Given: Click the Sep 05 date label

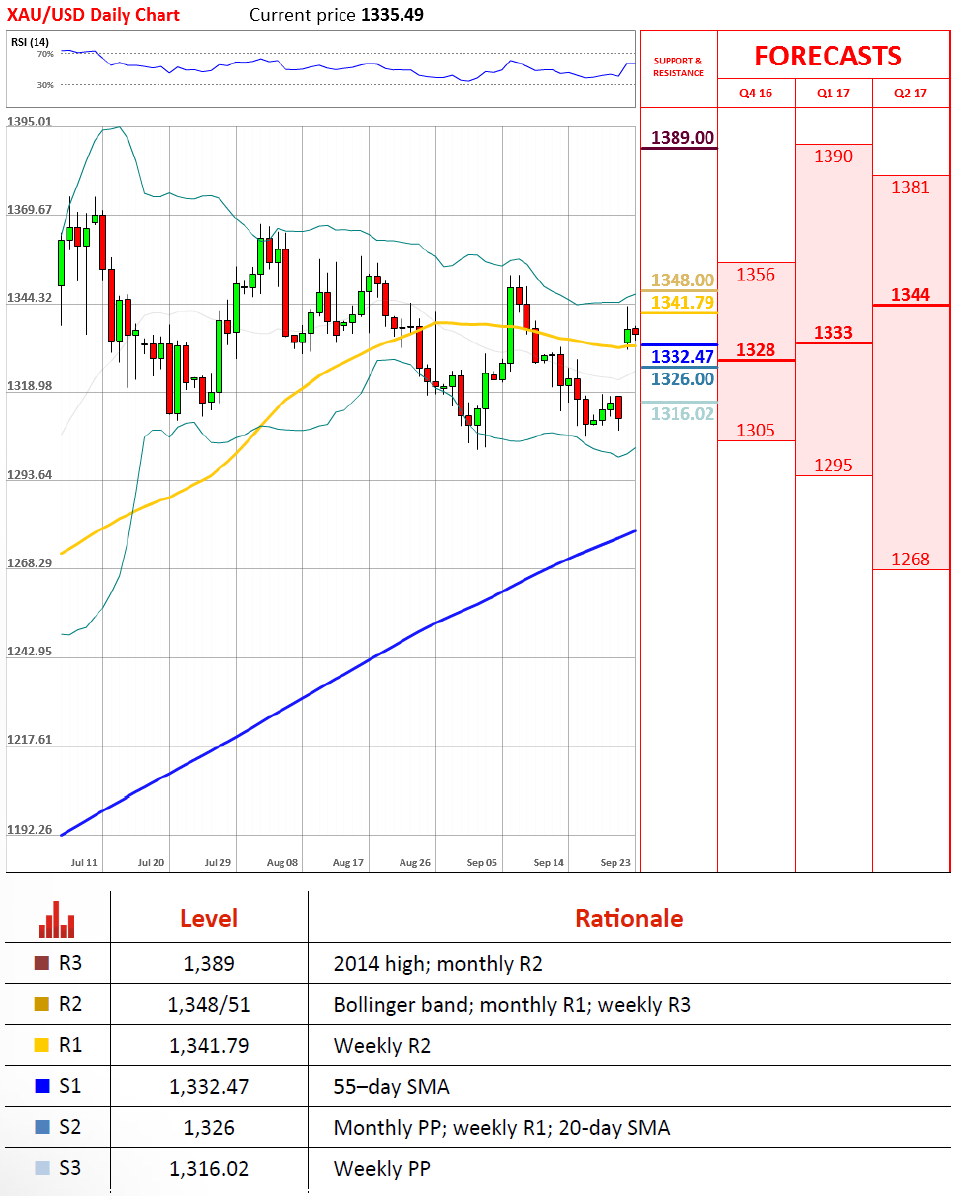Looking at the screenshot, I should pyautogui.click(x=481, y=862).
